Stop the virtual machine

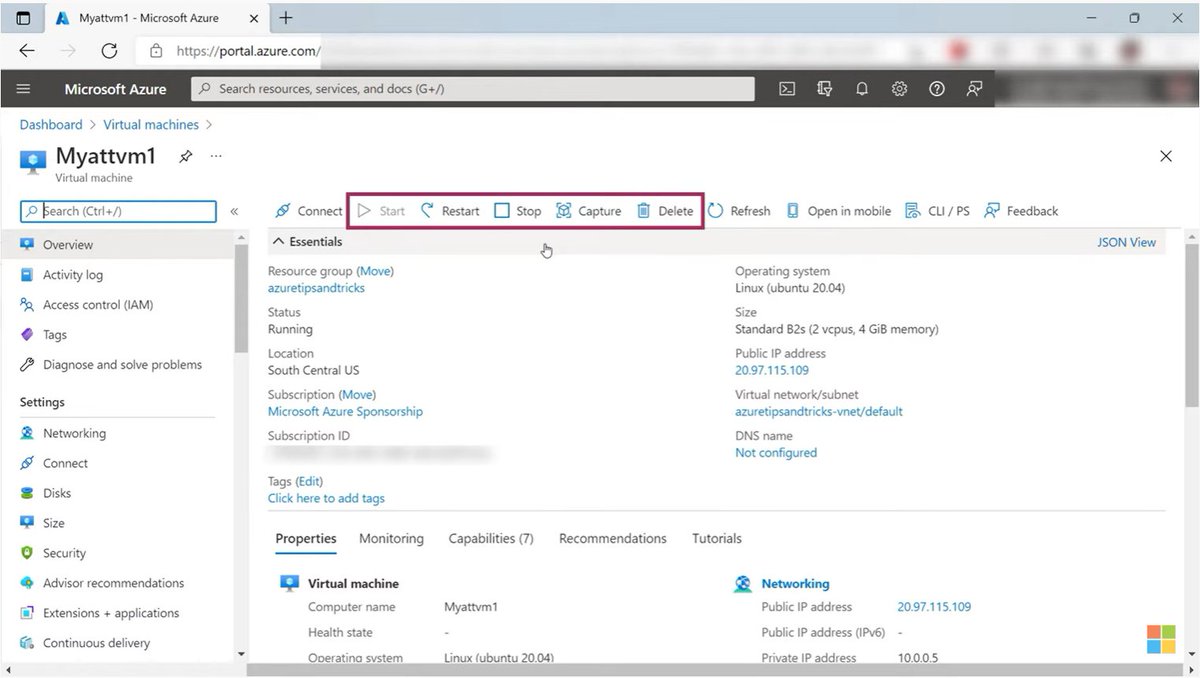518,211
